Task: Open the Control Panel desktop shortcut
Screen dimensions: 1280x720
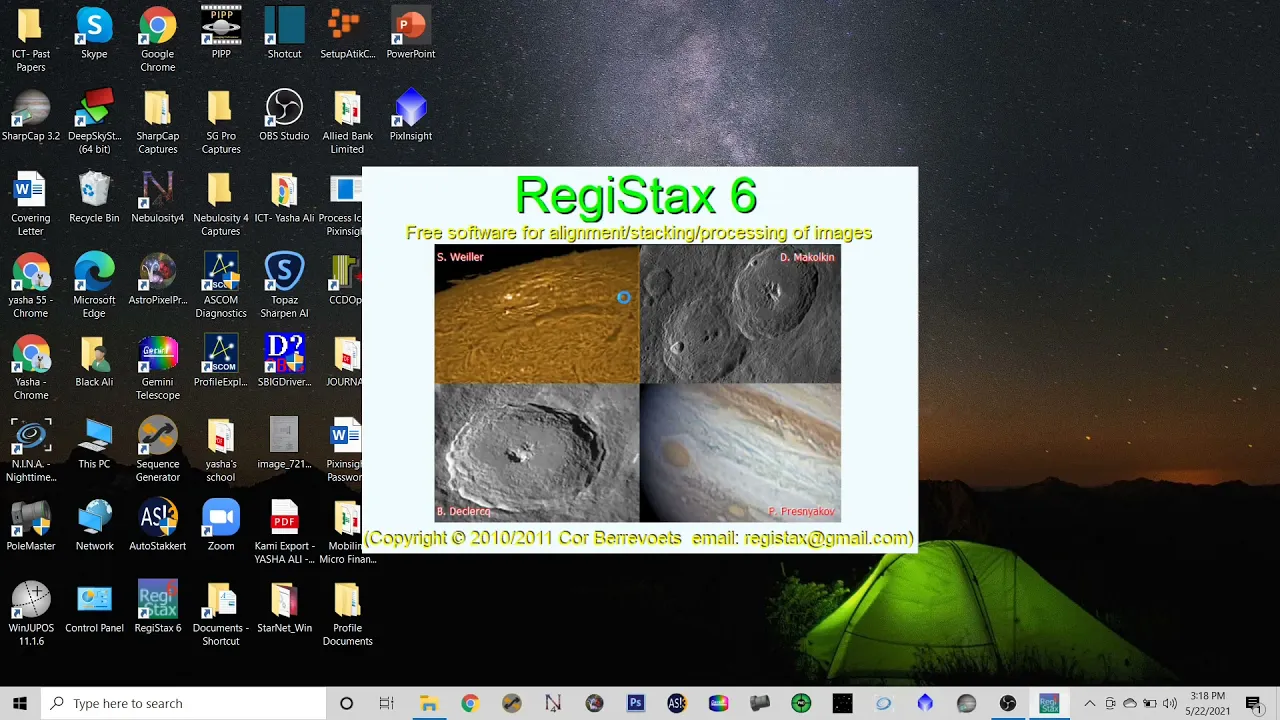Action: coord(94,606)
